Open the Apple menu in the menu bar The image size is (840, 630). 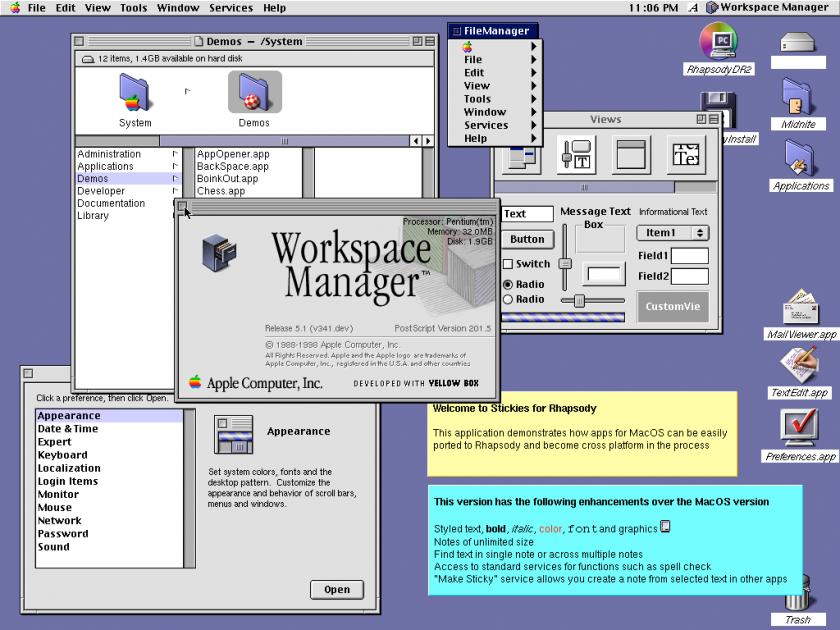point(14,8)
